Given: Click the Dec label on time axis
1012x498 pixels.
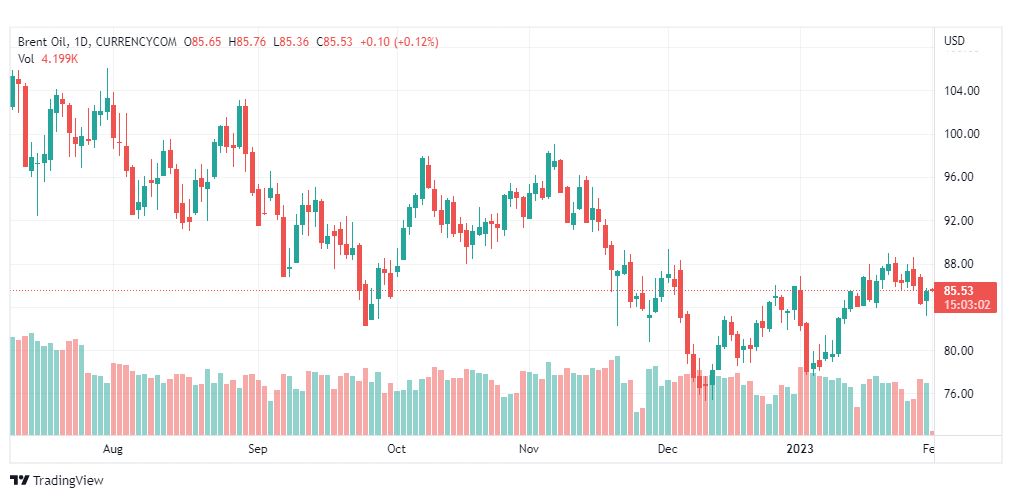Looking at the screenshot, I should click(x=668, y=449).
